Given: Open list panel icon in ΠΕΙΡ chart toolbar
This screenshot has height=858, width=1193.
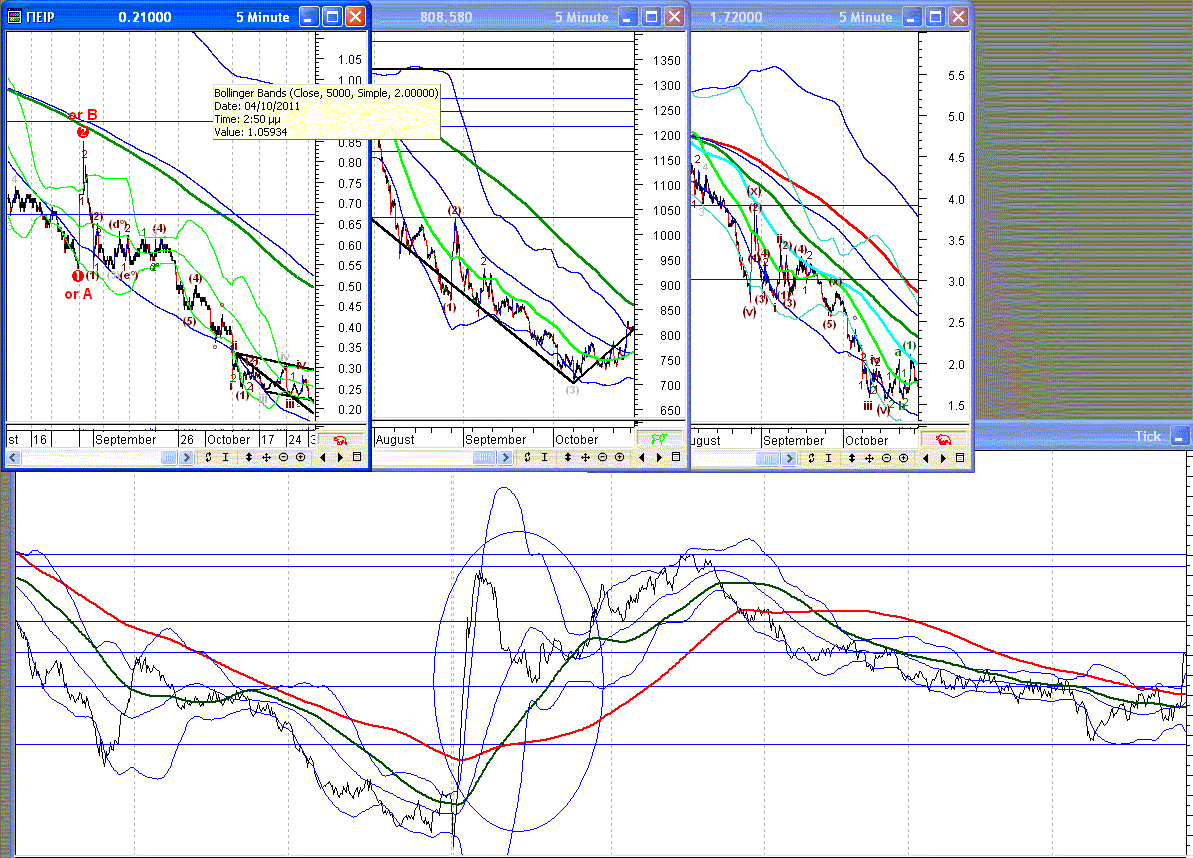Looking at the screenshot, I should coord(357,457).
